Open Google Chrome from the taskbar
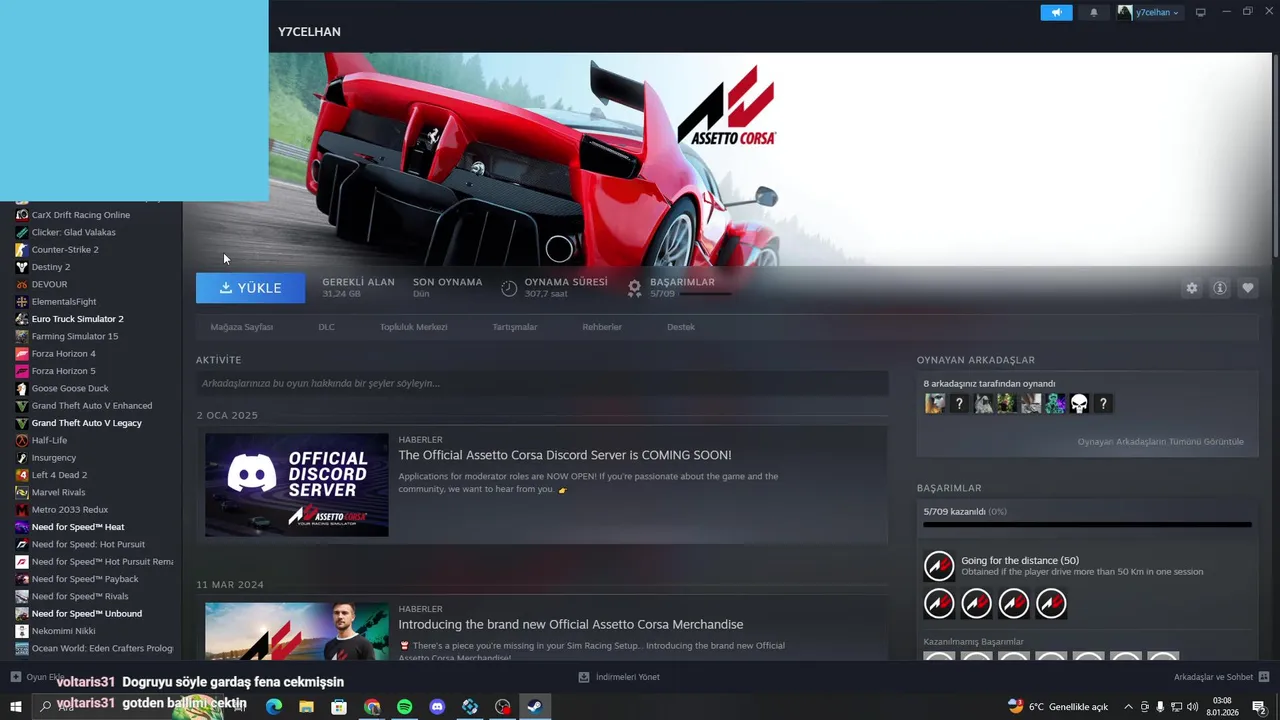 [372, 707]
